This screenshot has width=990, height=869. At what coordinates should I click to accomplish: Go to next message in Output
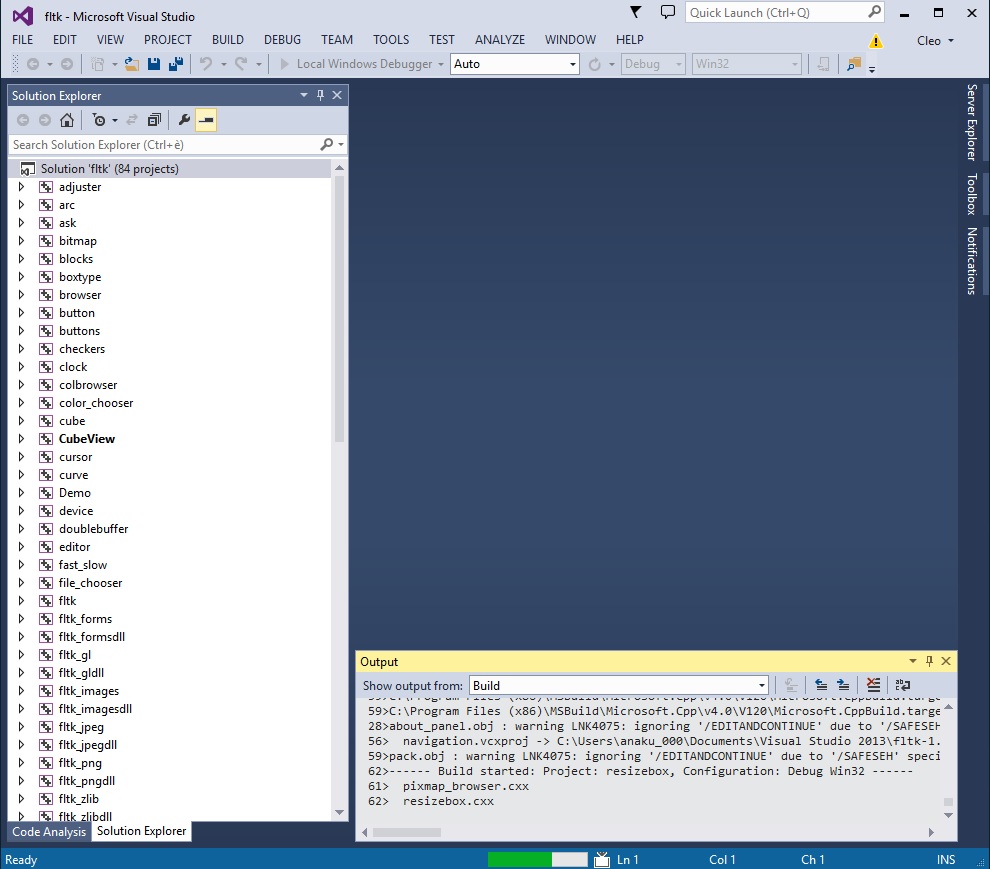click(x=843, y=685)
